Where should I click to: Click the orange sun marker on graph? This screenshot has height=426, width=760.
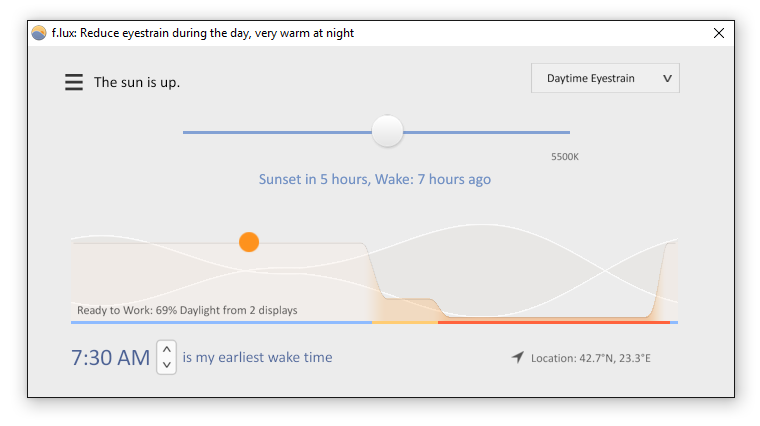(x=249, y=242)
